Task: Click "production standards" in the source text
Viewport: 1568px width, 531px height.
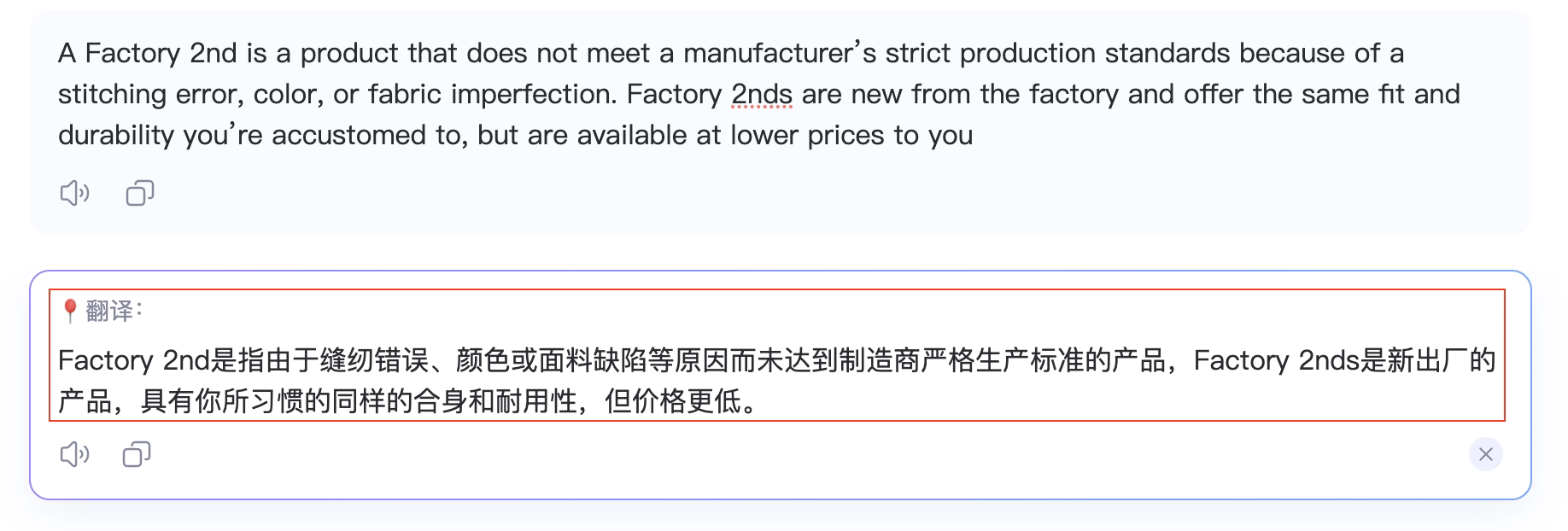Action: (1095, 53)
